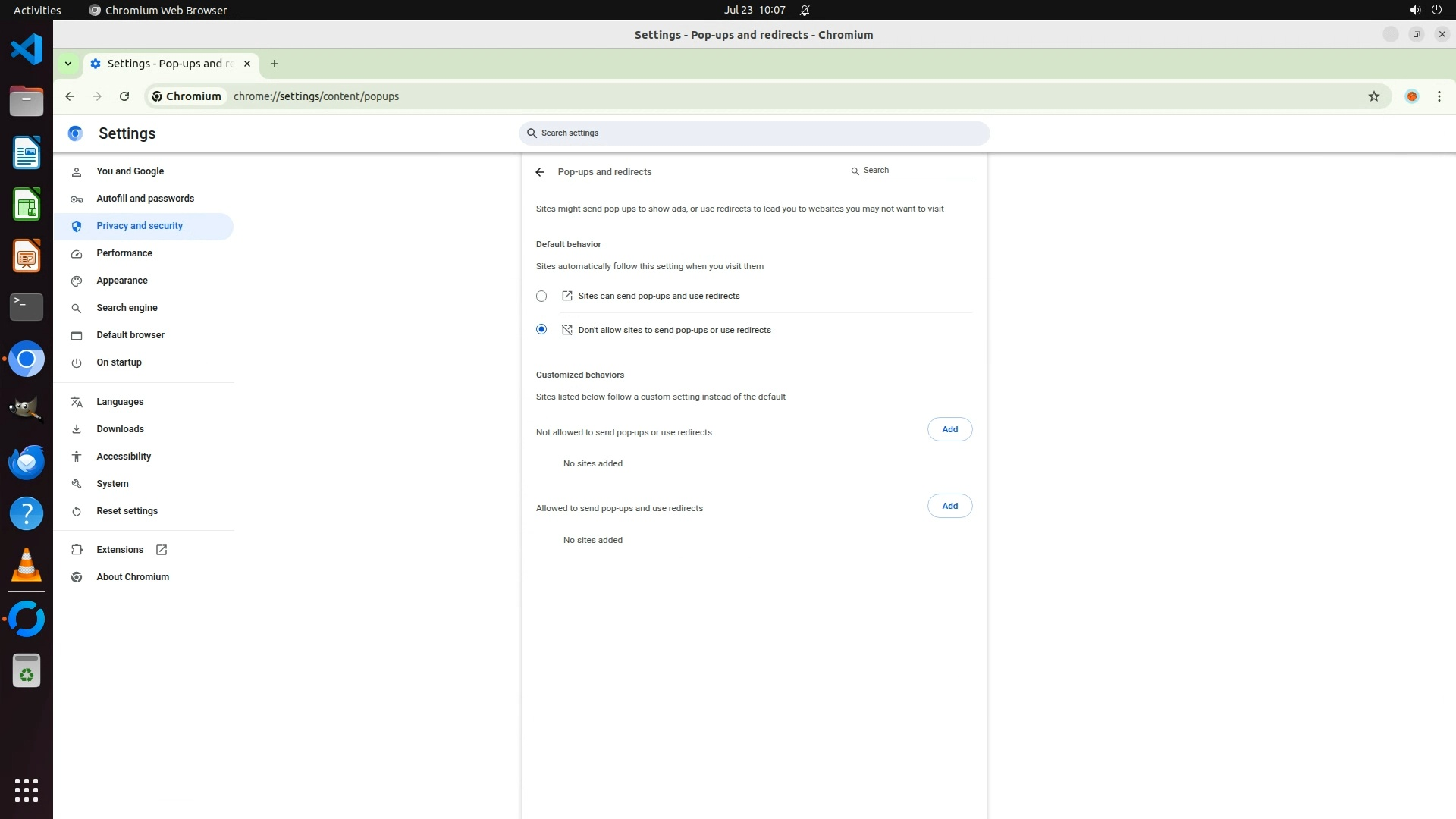The image size is (1456, 819).
Task: Click the Chromium site info chip
Action: pyautogui.click(x=186, y=96)
